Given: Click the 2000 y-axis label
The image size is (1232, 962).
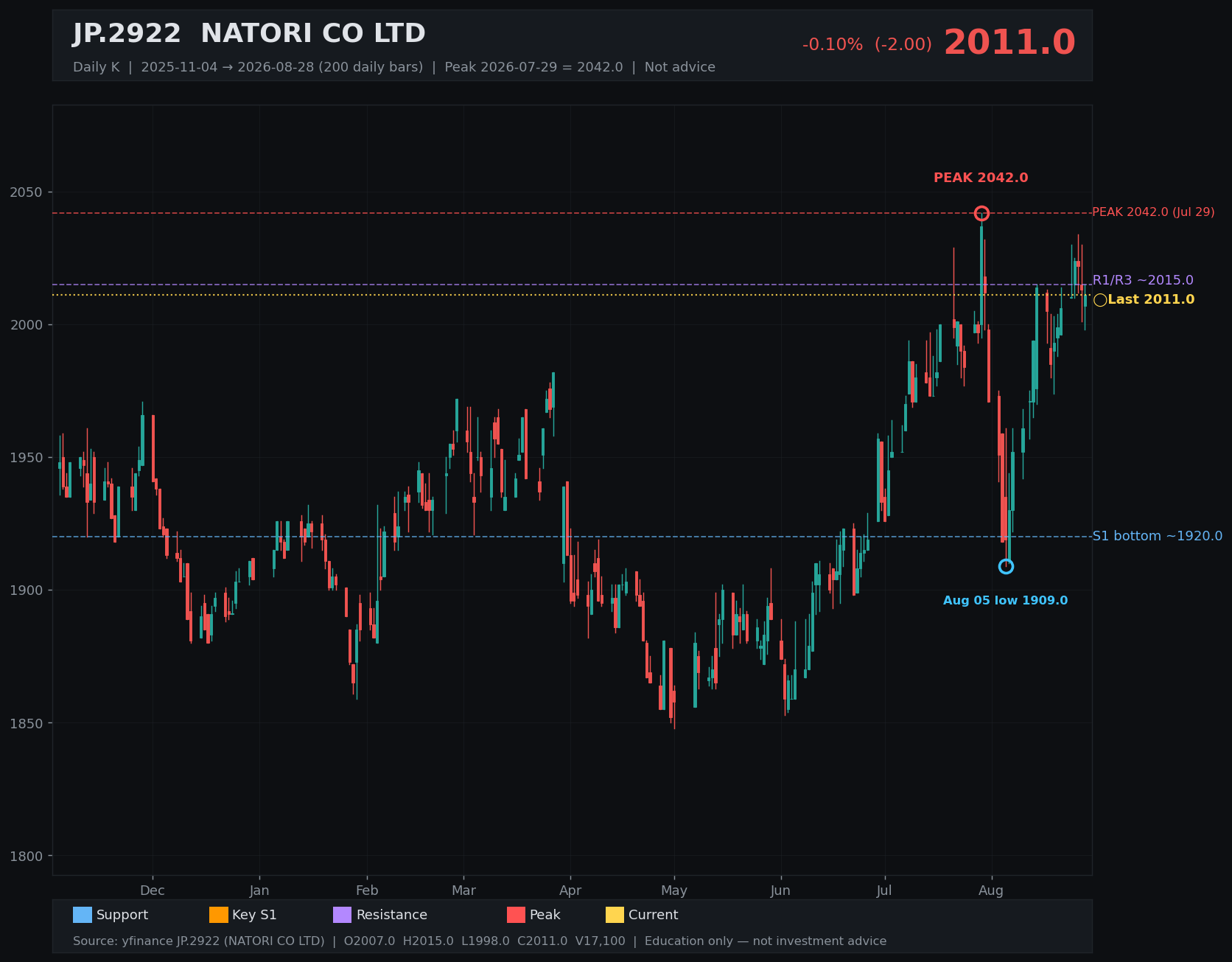Looking at the screenshot, I should tap(27, 325).
